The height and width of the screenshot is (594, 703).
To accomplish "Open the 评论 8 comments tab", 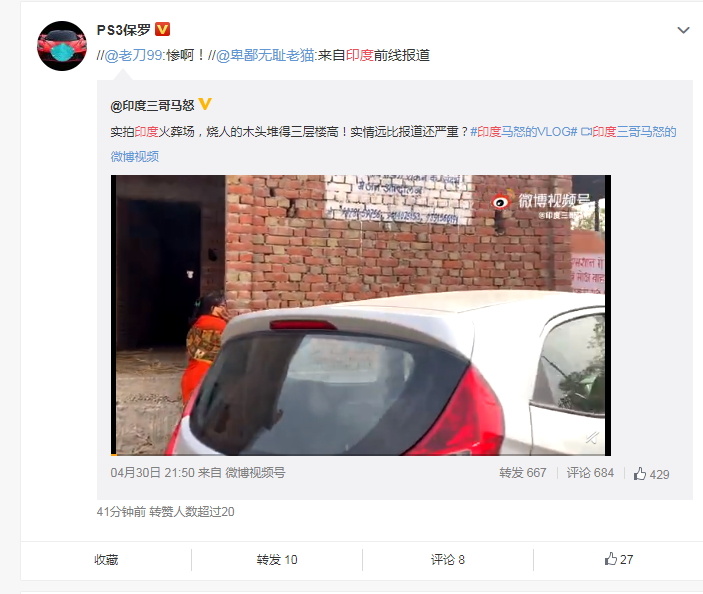I will click(448, 559).
